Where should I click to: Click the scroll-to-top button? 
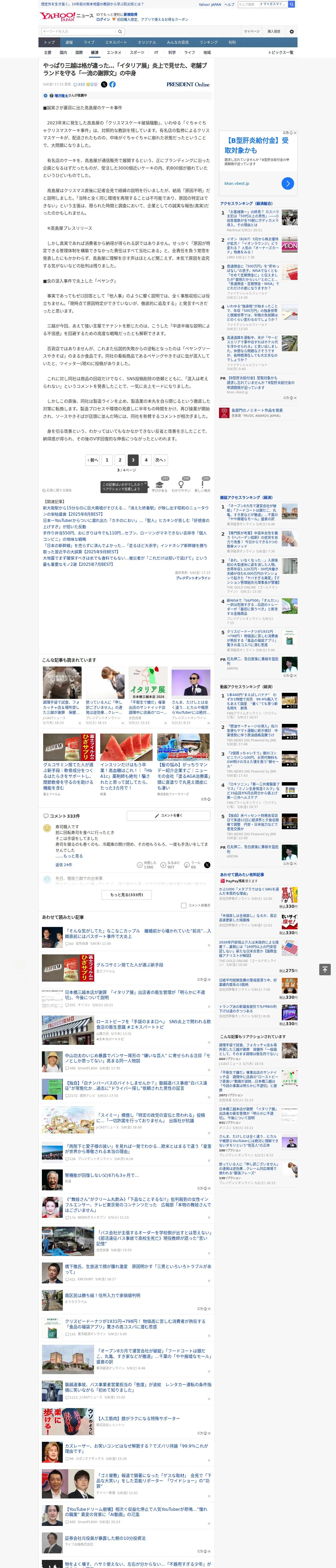(x=325, y=970)
